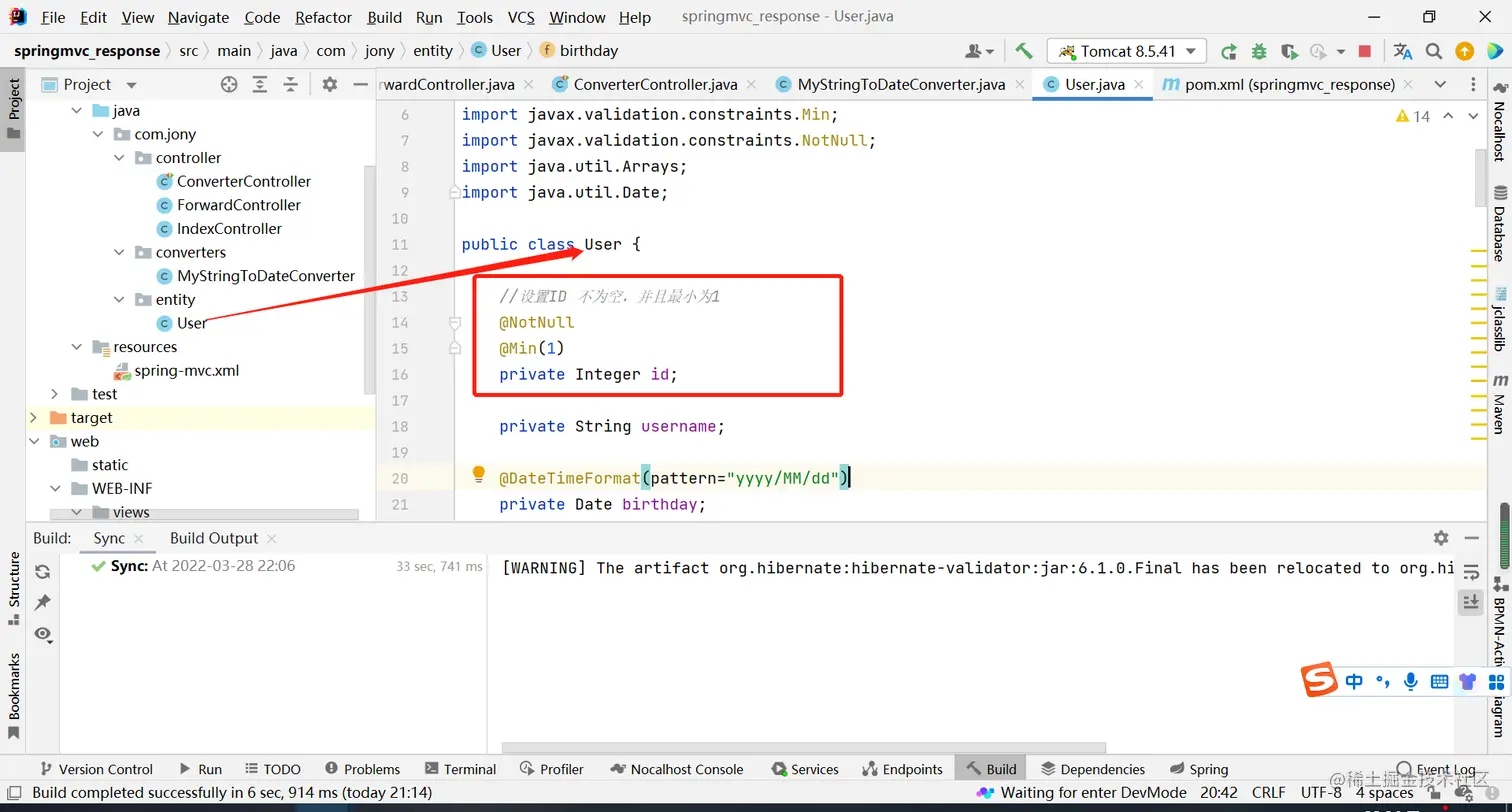Image resolution: width=1512 pixels, height=812 pixels.
Task: Toggle scroll to end in build output
Action: click(x=1471, y=601)
